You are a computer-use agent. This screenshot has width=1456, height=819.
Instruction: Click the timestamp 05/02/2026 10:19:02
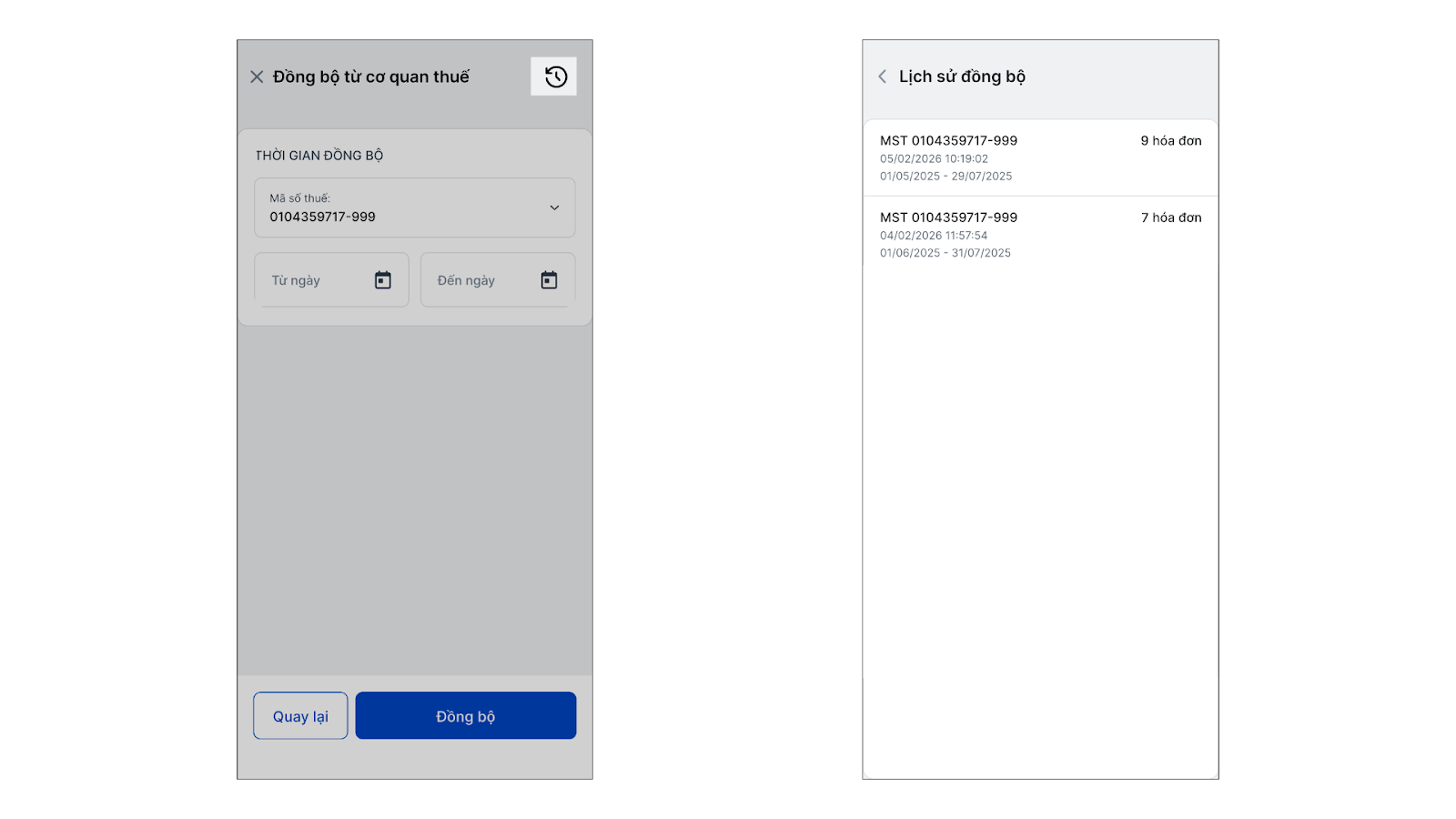coord(934,159)
